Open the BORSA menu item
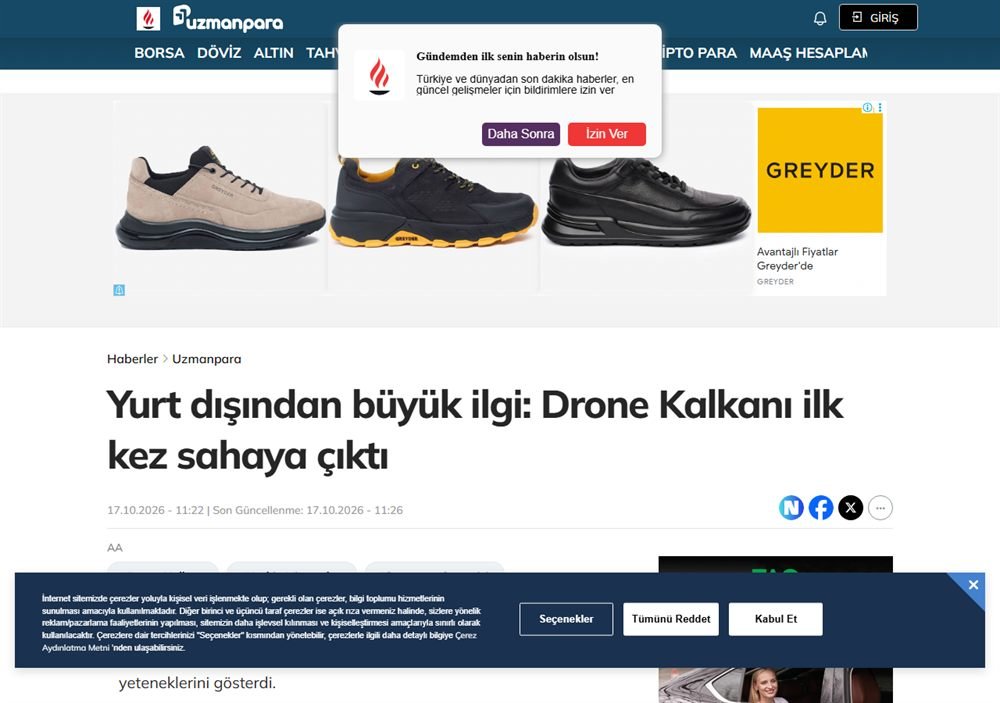This screenshot has width=1000, height=703. click(x=159, y=53)
